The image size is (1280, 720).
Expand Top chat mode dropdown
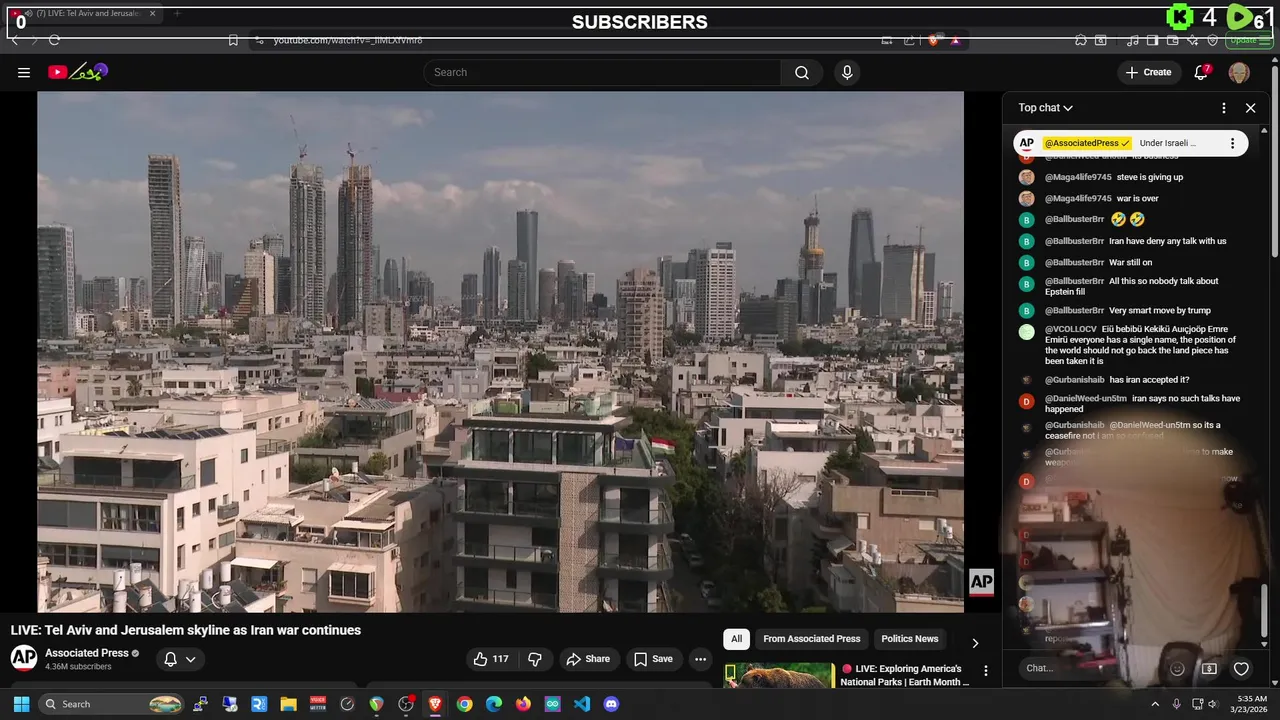(1046, 108)
